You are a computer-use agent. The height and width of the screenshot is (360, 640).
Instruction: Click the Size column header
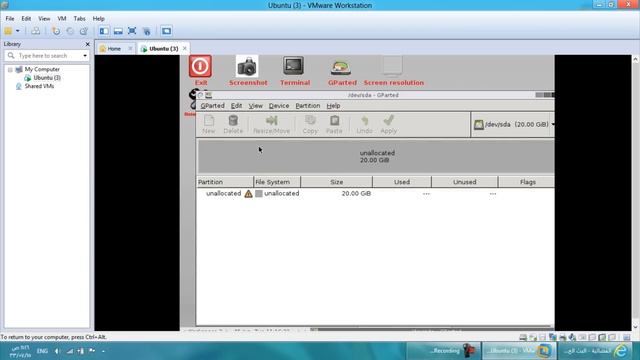click(x=337, y=182)
